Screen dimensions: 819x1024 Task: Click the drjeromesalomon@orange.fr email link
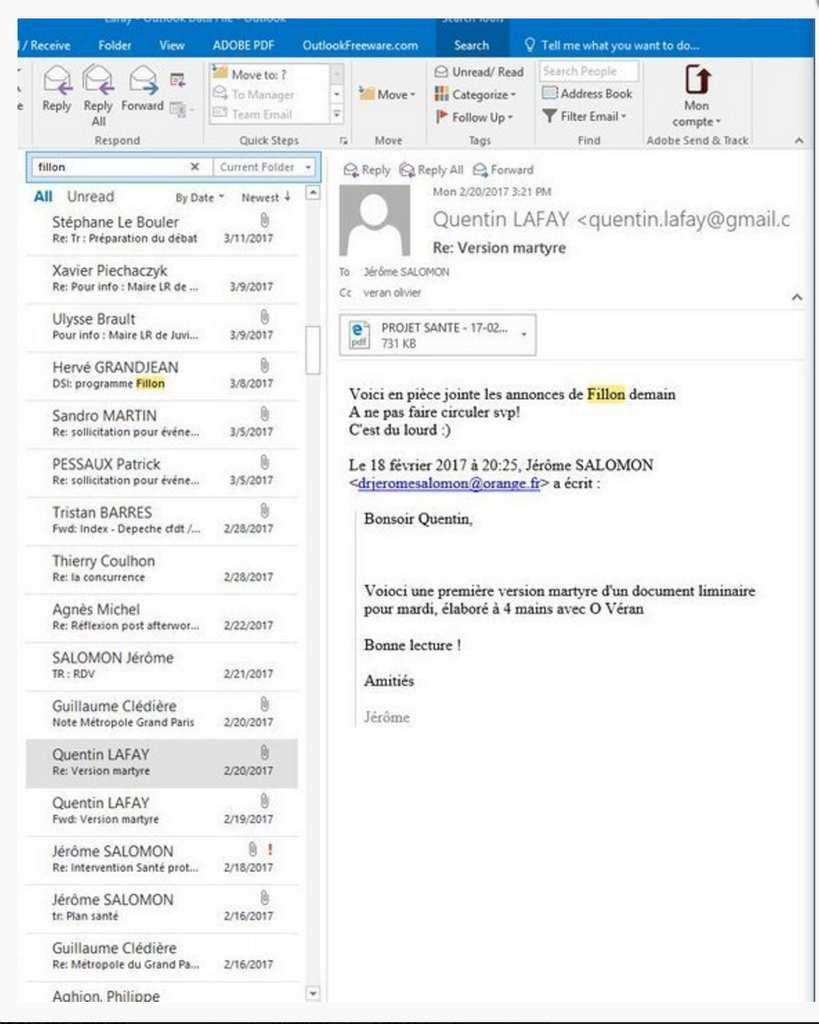449,483
